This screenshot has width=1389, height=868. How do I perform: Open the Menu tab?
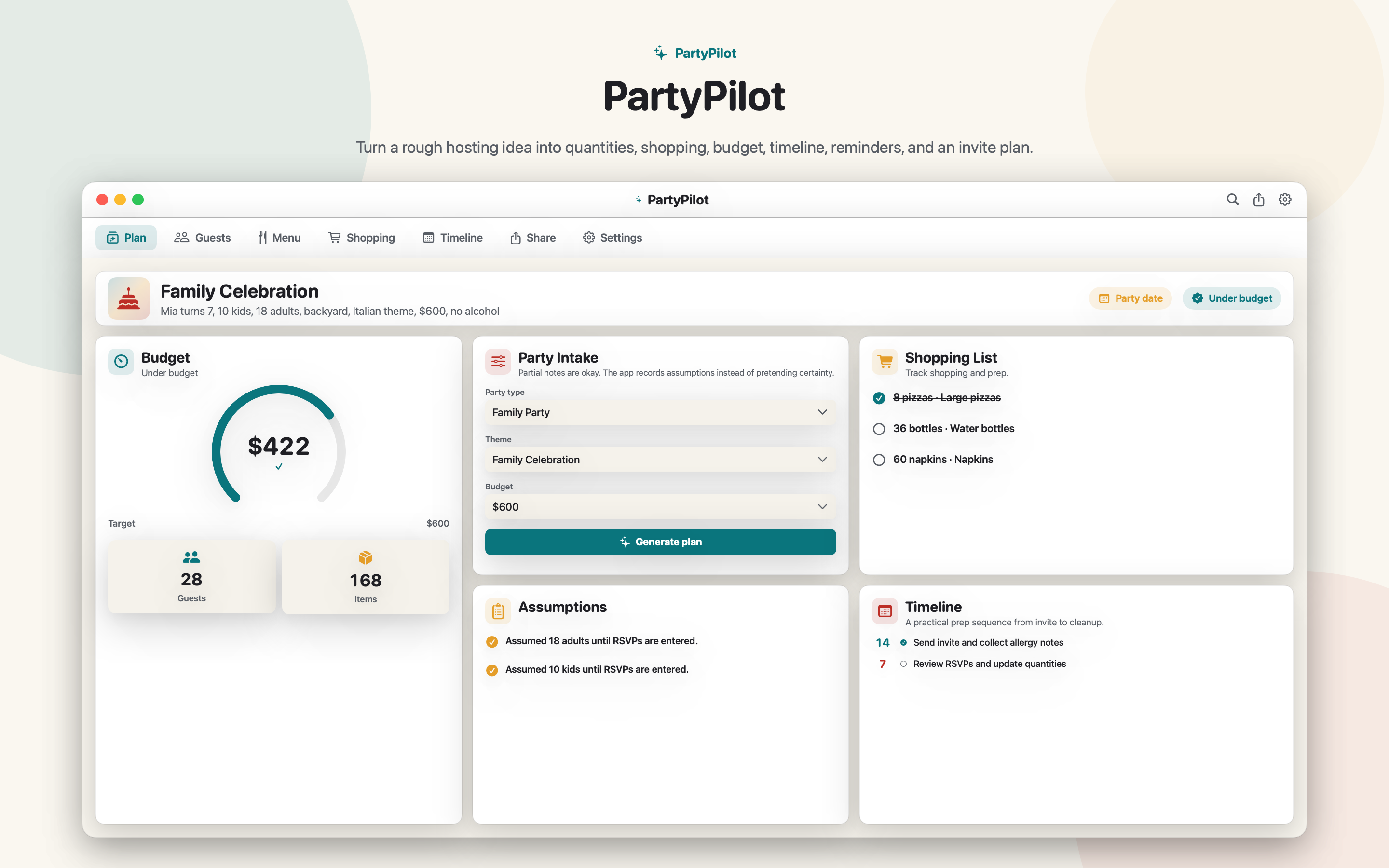[x=279, y=238]
